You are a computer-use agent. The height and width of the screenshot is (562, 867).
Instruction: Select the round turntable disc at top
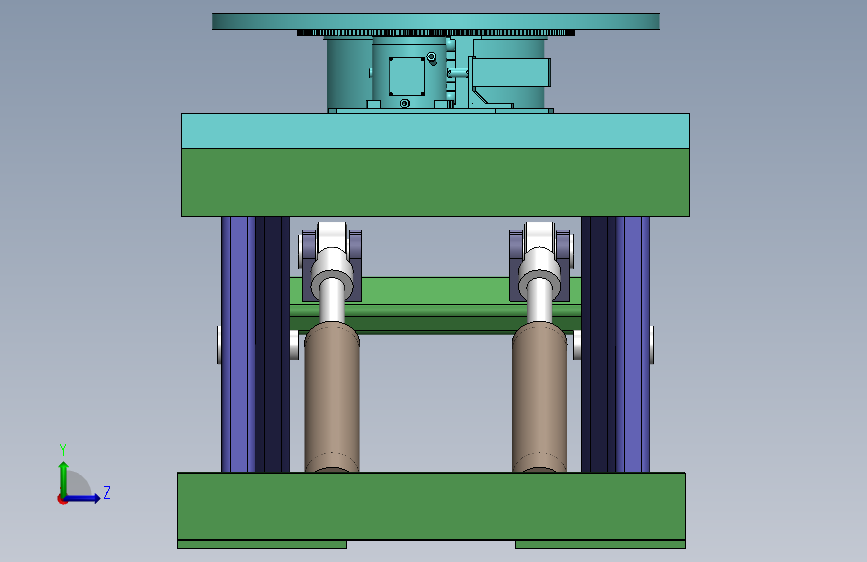click(436, 22)
